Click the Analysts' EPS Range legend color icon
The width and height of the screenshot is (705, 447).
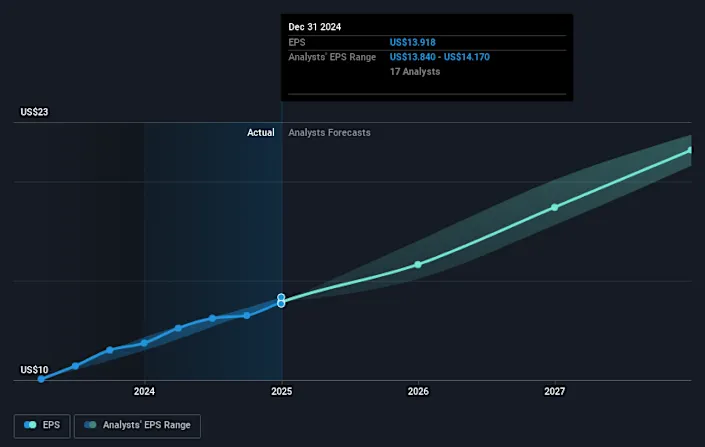[90, 425]
